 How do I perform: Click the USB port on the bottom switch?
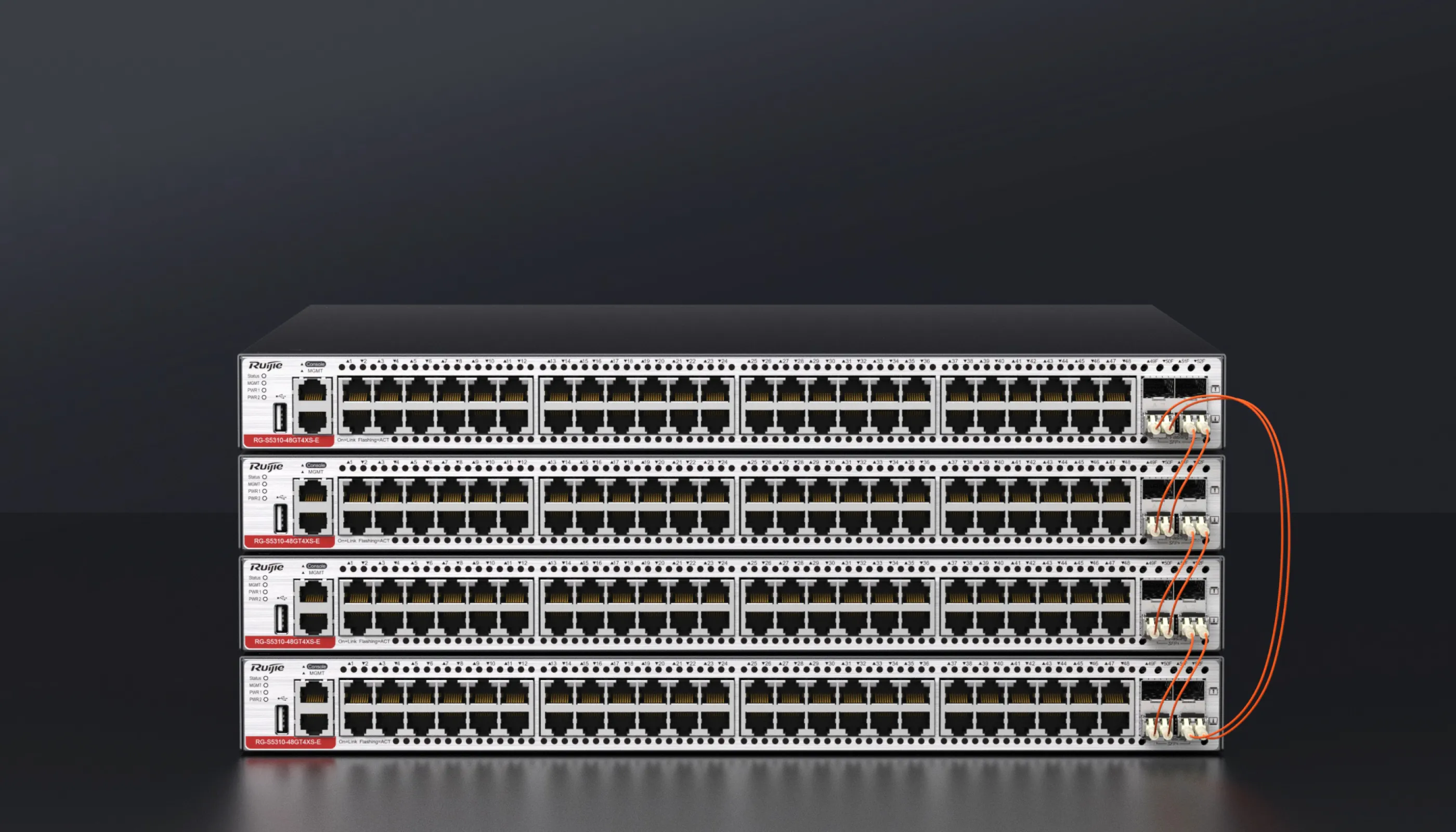282,720
